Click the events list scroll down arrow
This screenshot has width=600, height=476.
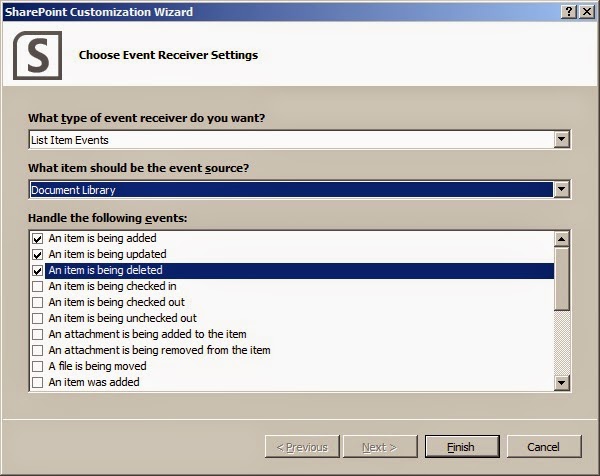click(x=561, y=382)
